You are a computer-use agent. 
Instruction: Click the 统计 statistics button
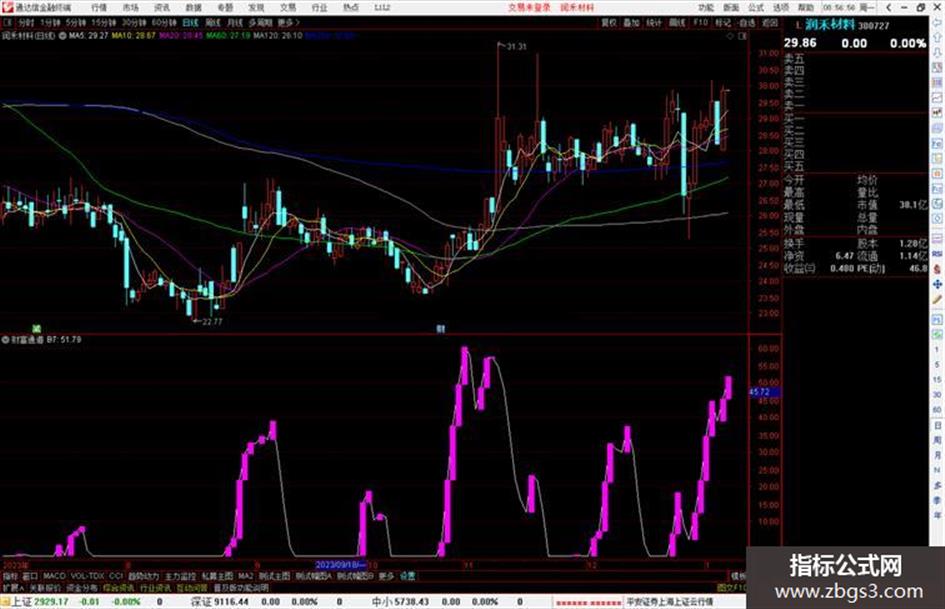654,22
